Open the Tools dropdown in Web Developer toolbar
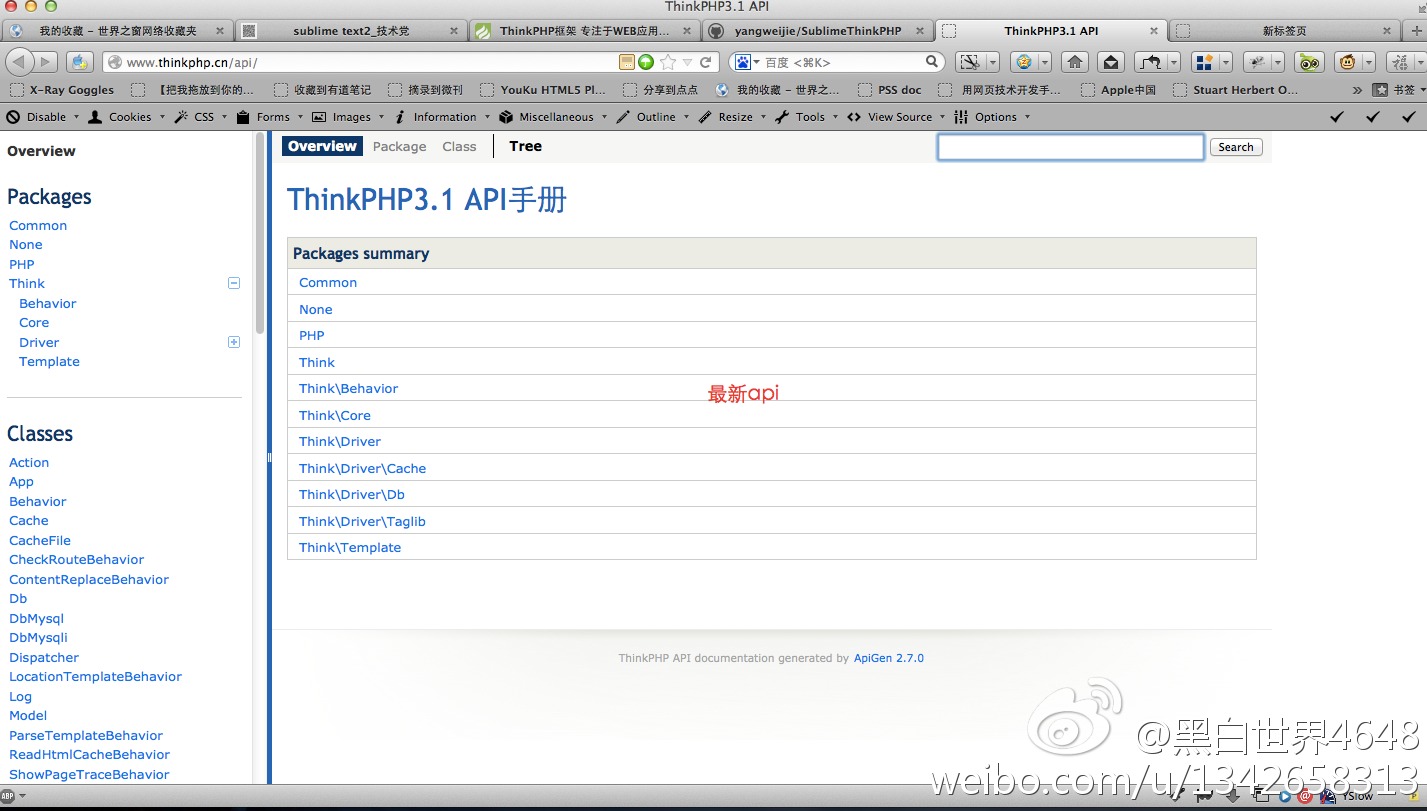Image resolution: width=1427 pixels, height=811 pixels. [x=805, y=117]
